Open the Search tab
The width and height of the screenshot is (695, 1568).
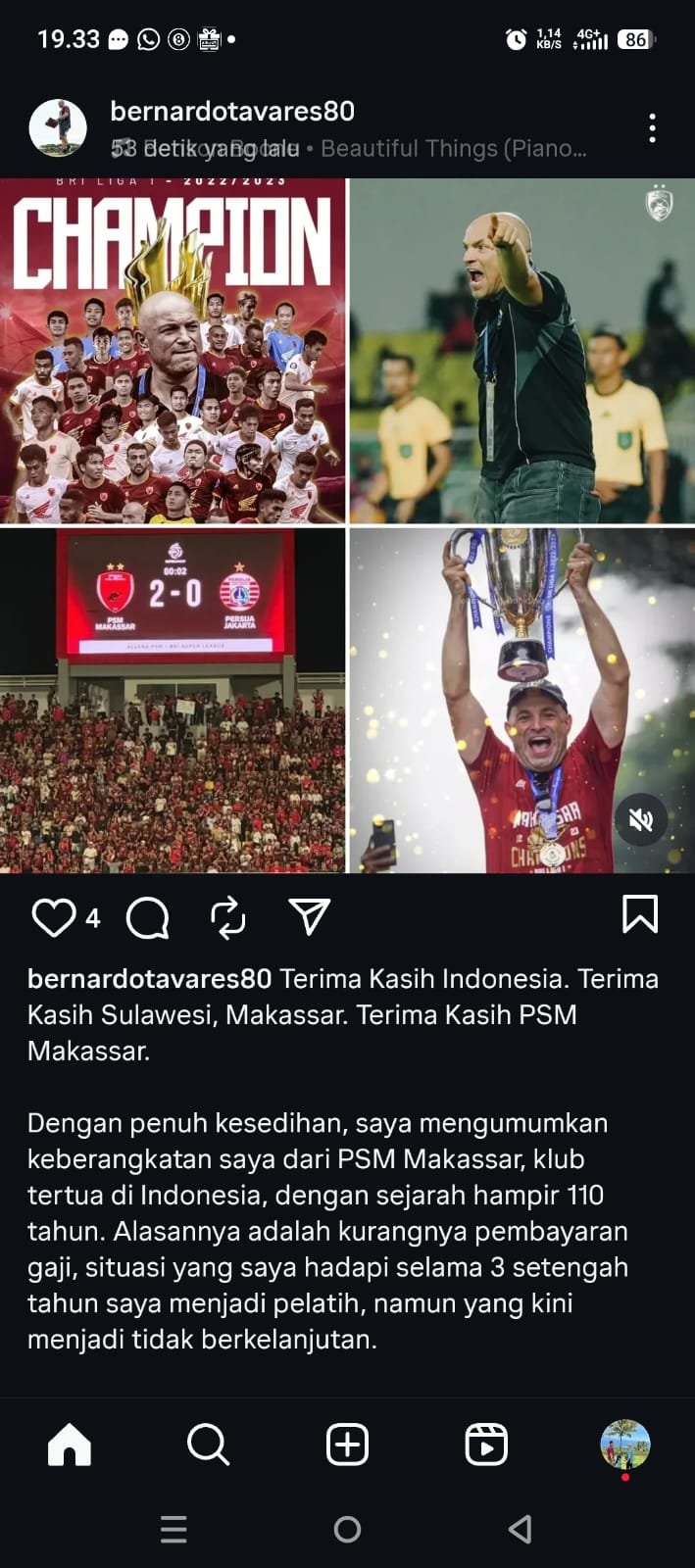point(209,1445)
